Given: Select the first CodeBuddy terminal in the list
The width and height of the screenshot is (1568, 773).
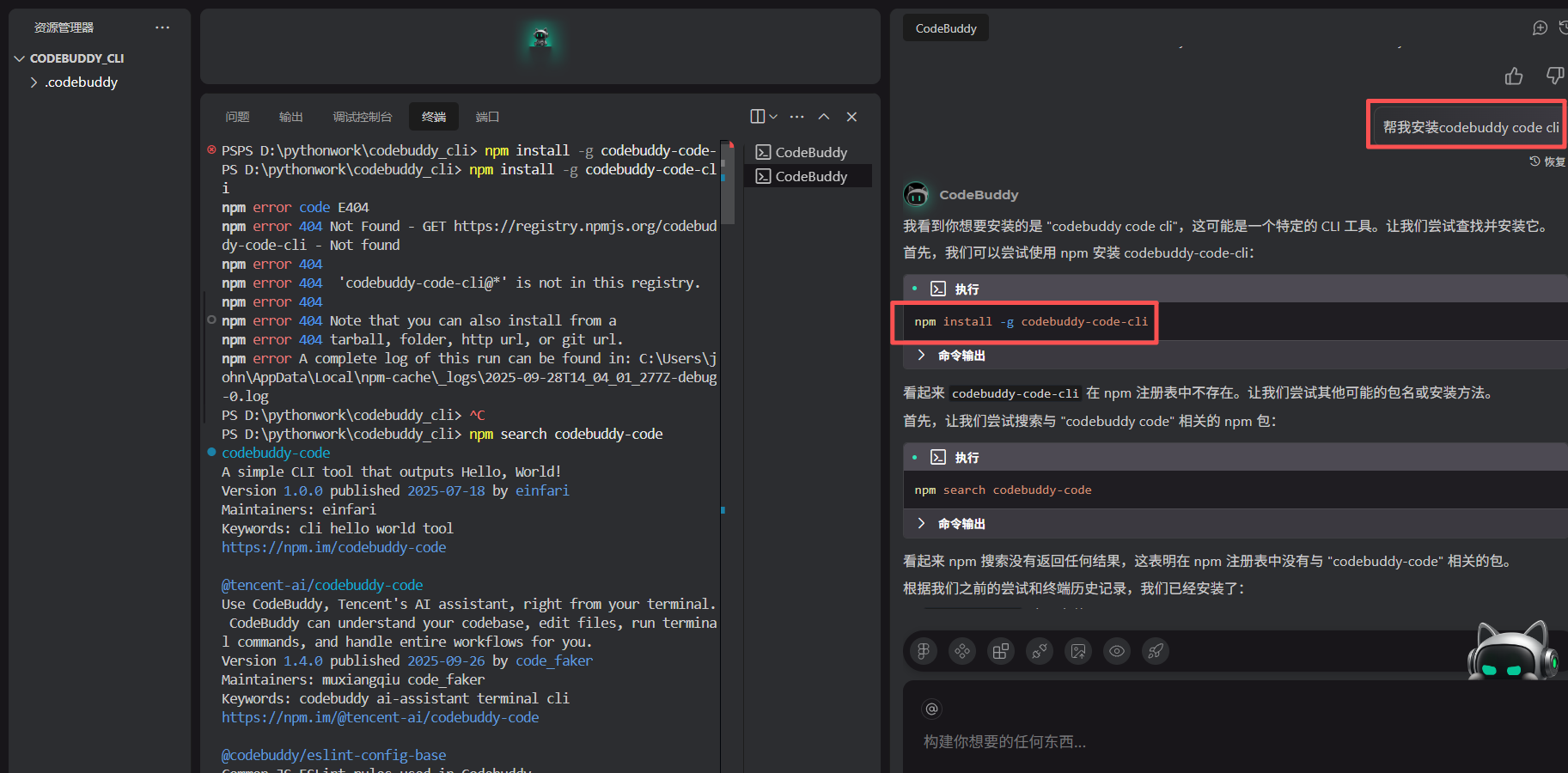Looking at the screenshot, I should coord(808,152).
